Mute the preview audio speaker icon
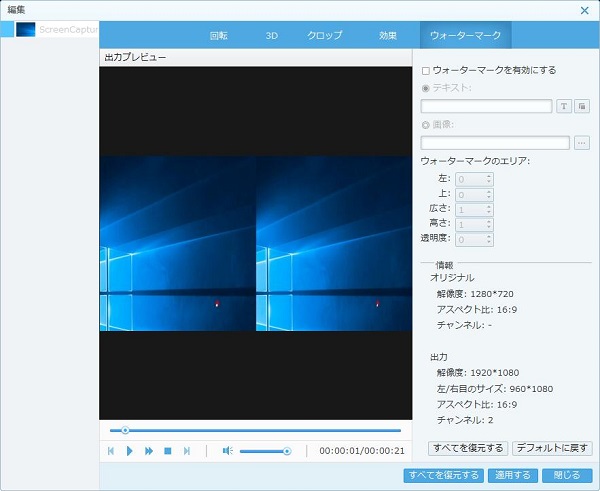 coord(228,451)
